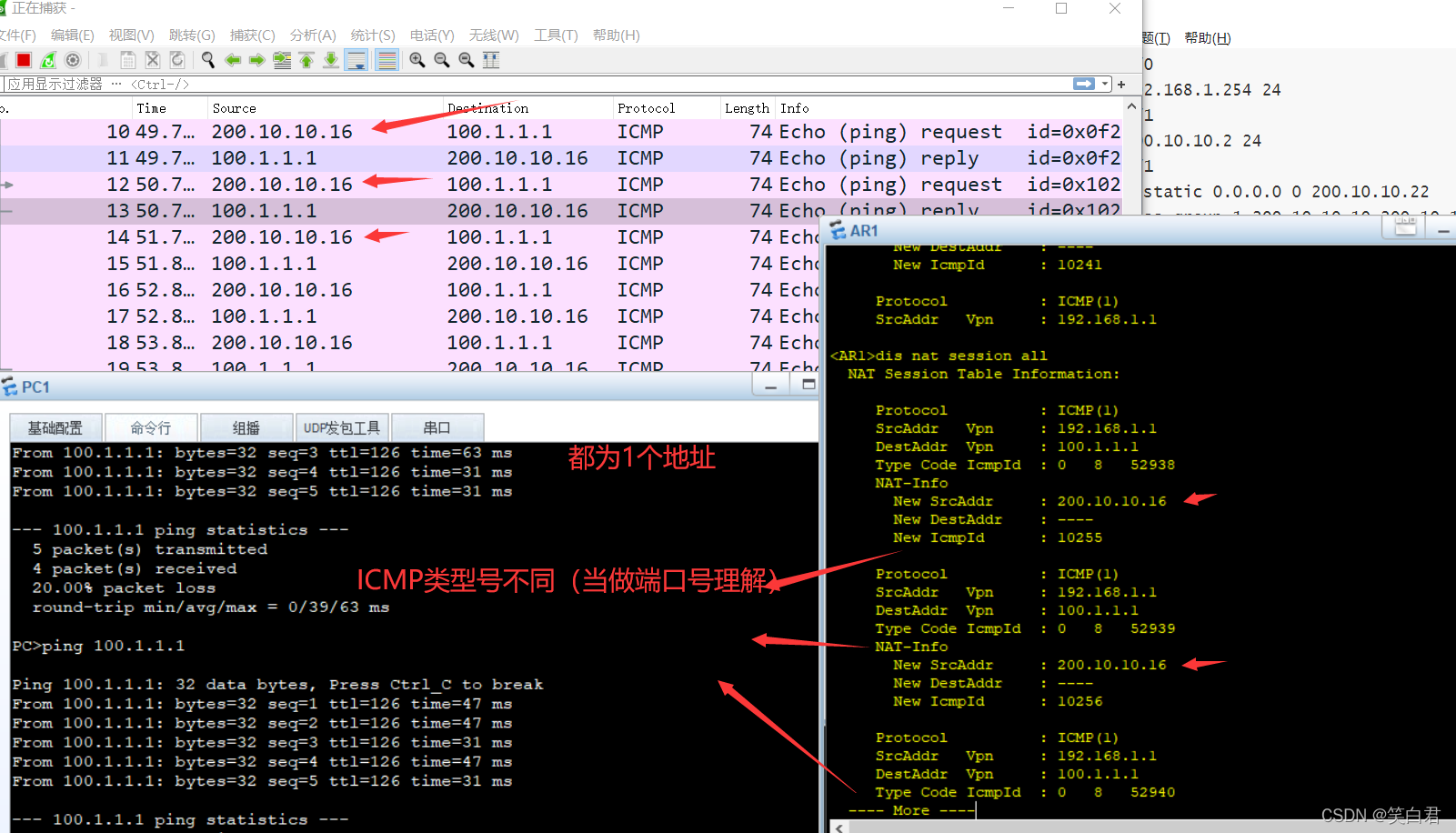Add a display filter button with plus

point(1121,84)
